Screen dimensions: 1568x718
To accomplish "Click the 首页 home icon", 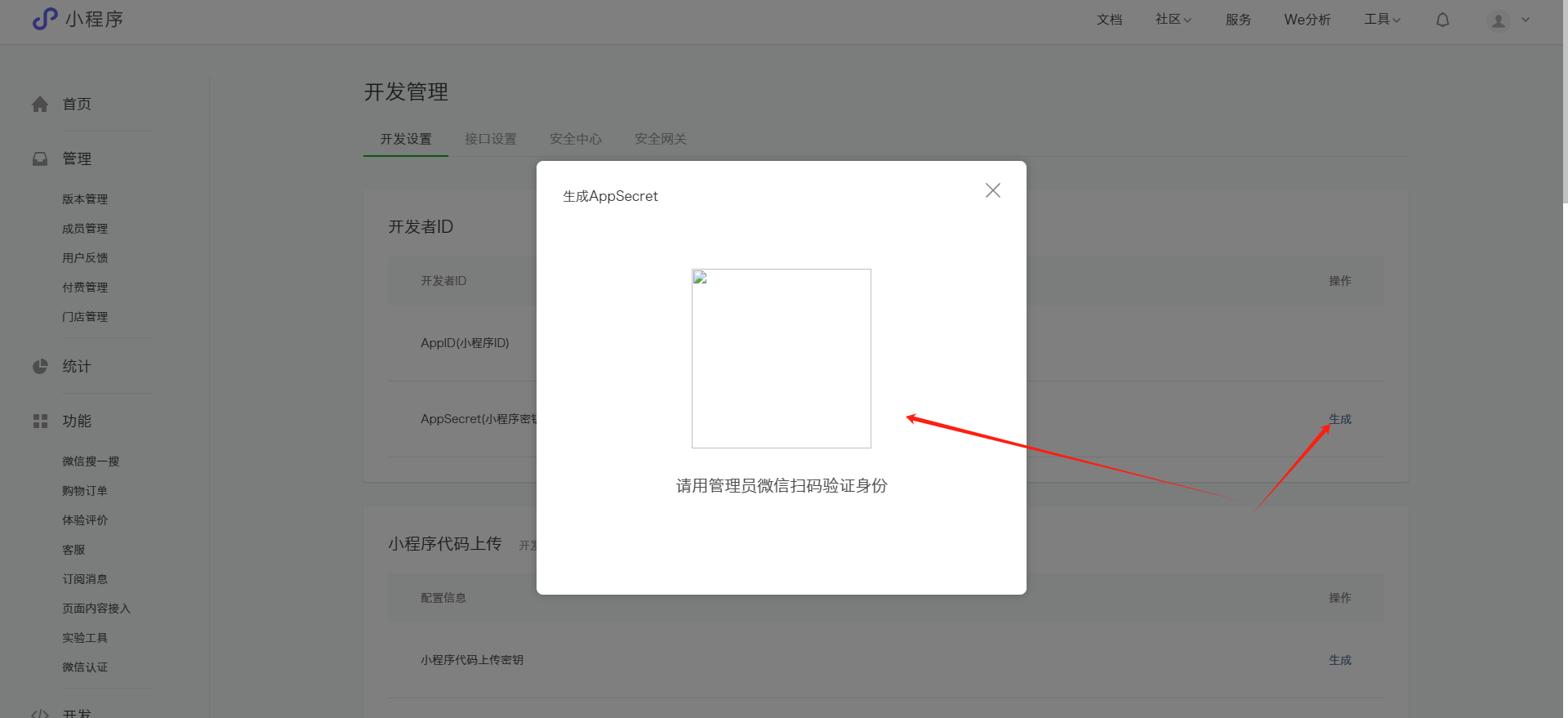I will pyautogui.click(x=40, y=105).
